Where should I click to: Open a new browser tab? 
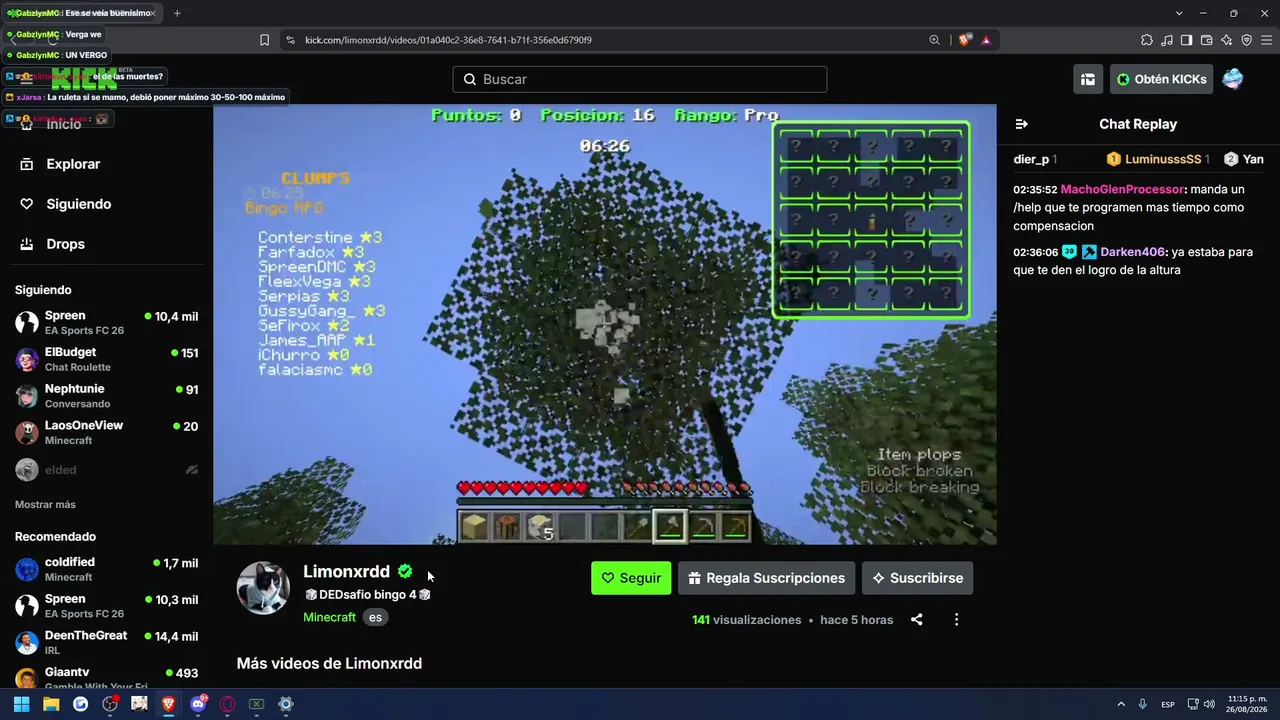[177, 13]
